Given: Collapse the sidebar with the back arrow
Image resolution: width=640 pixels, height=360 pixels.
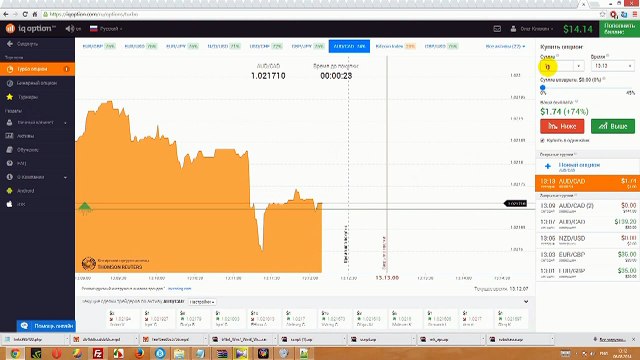Looking at the screenshot, I should point(10,44).
